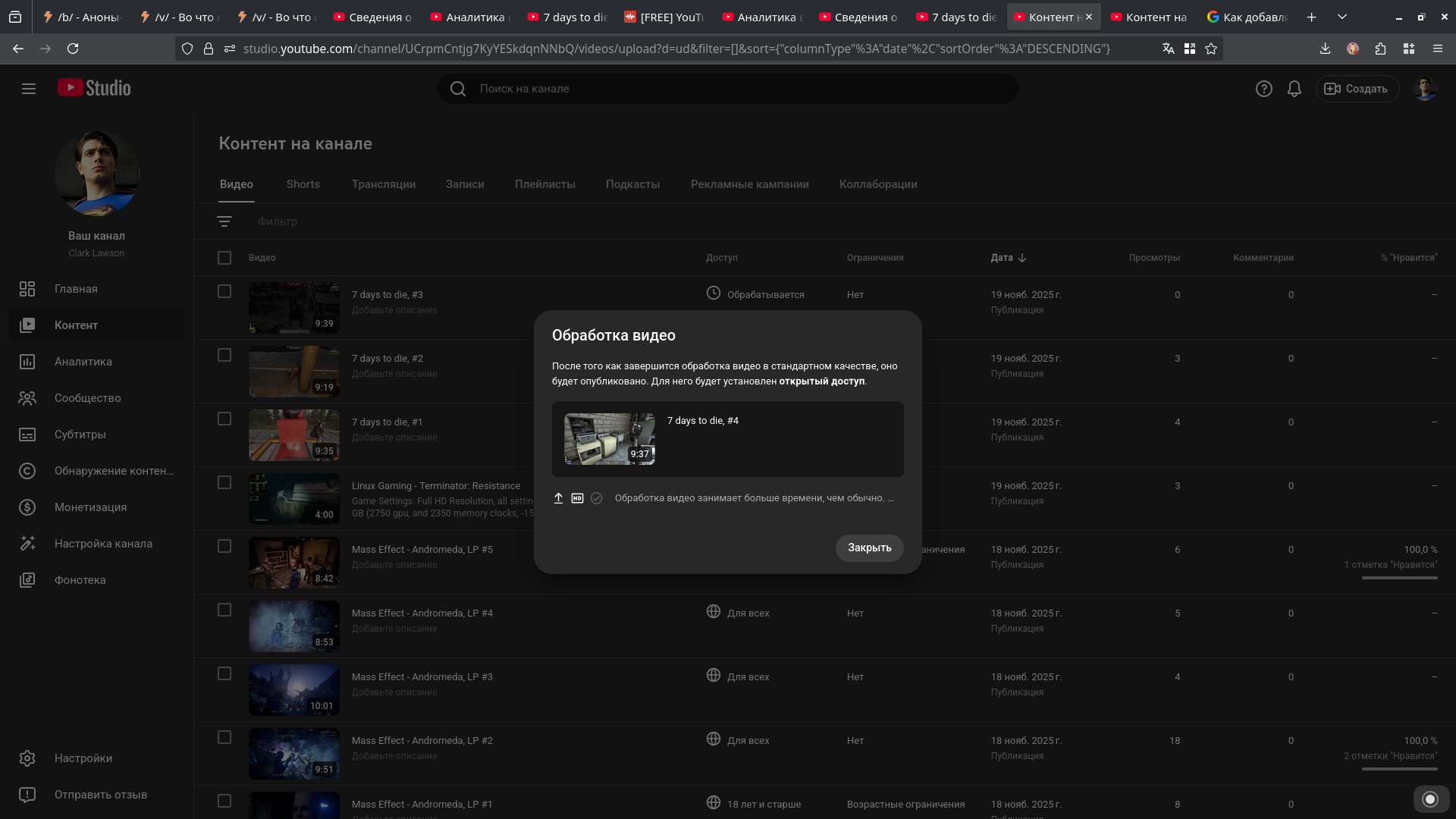This screenshot has height=819, width=1456.
Task: Open notifications bell icon
Action: point(1294,89)
